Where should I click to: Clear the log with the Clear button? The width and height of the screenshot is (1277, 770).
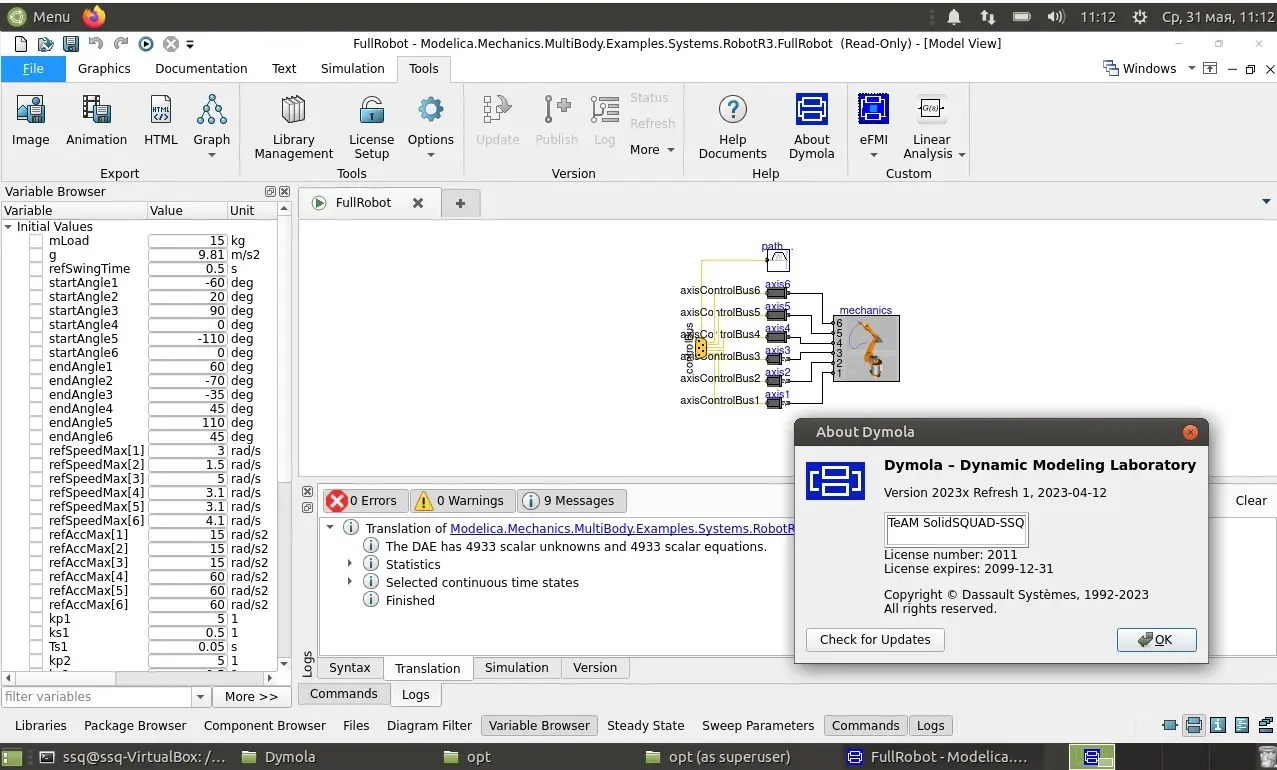pos(1251,501)
